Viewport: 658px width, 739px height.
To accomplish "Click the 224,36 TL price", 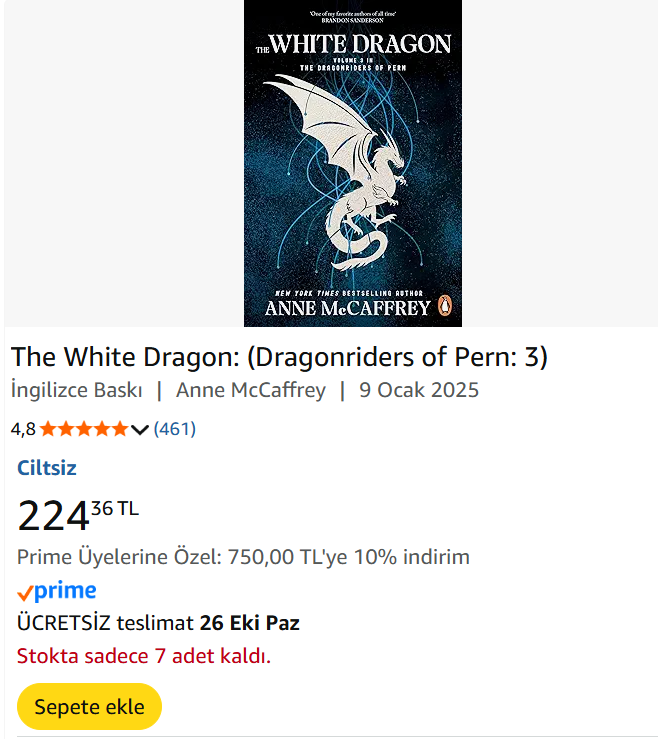I will point(77,515).
